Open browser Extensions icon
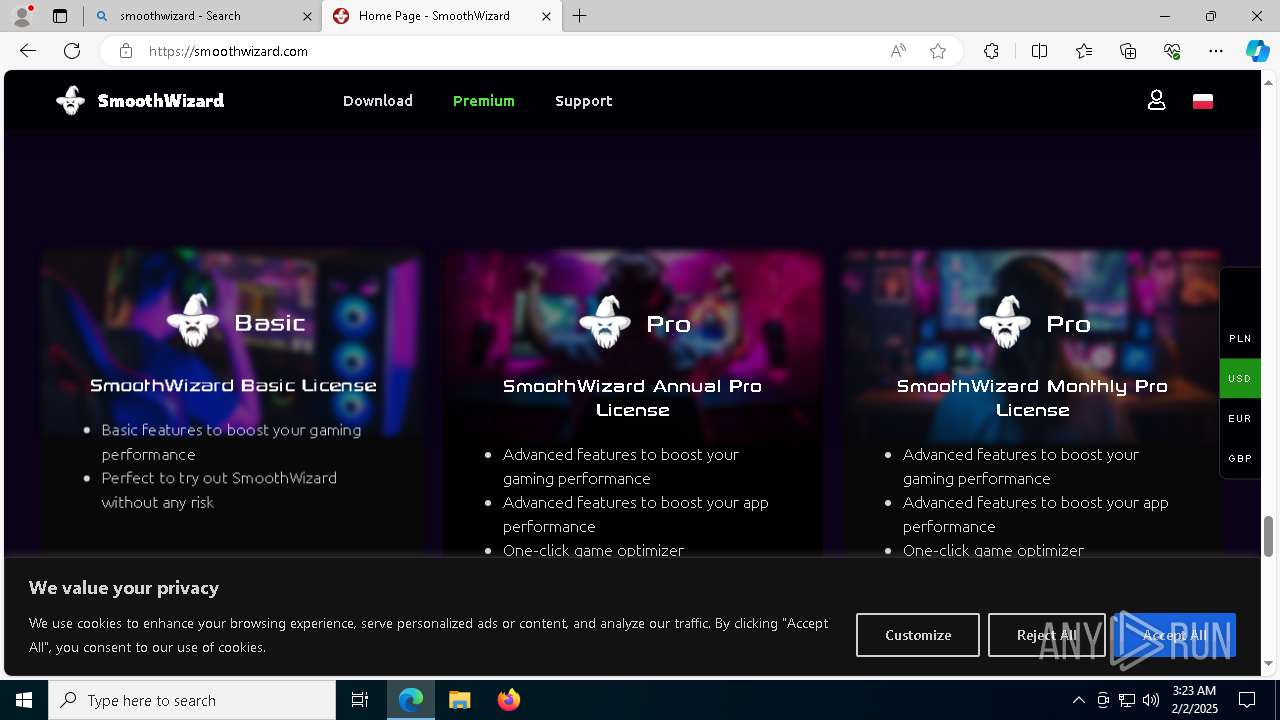Screen dimensions: 1280x720 tap(991, 51)
